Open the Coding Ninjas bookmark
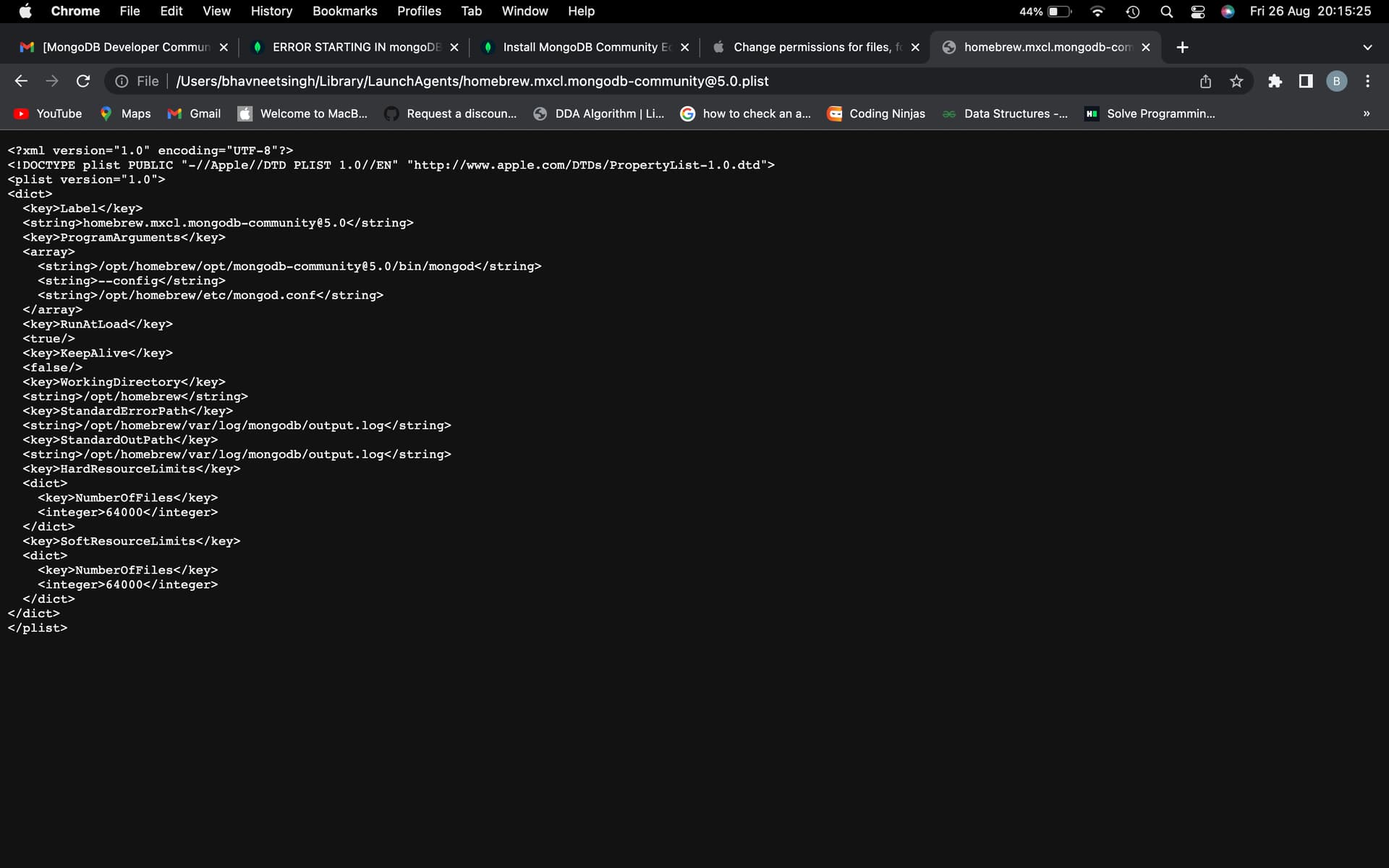This screenshot has height=868, width=1389. pos(876,114)
